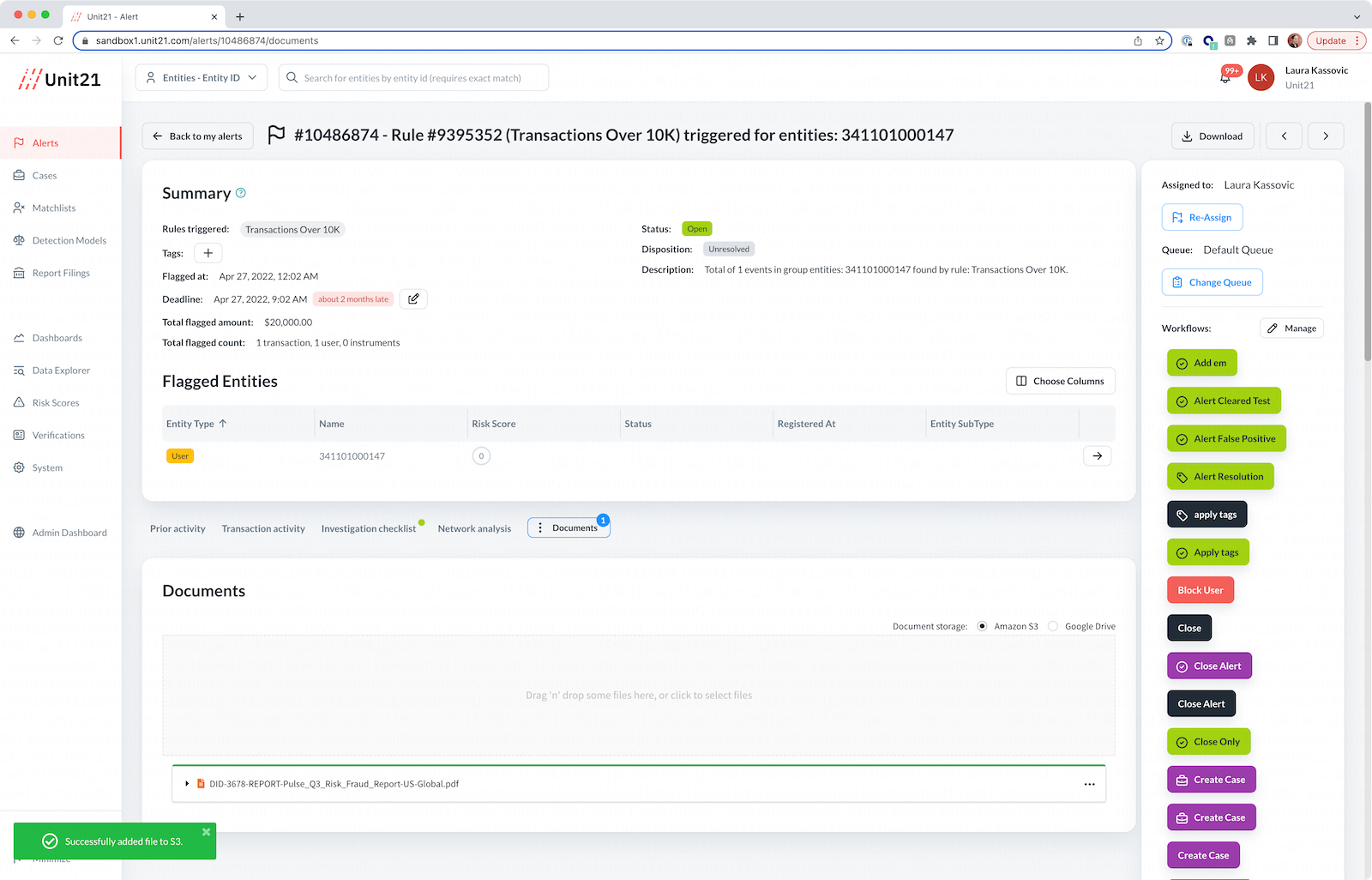Image resolution: width=1372 pixels, height=880 pixels.
Task: Go to previous alert arrow
Action: pyautogui.click(x=1284, y=136)
